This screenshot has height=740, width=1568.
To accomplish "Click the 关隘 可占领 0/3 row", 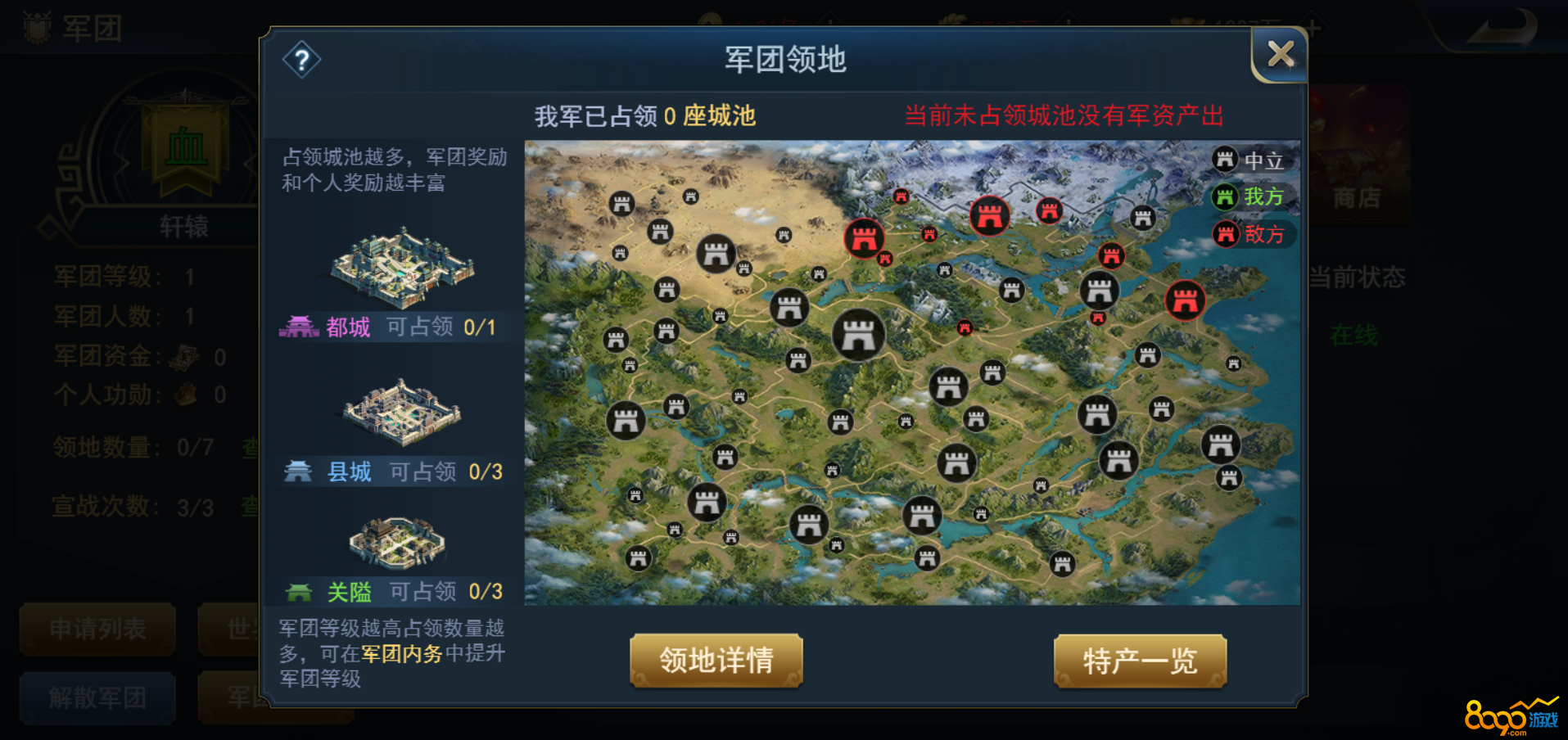I will tap(393, 591).
